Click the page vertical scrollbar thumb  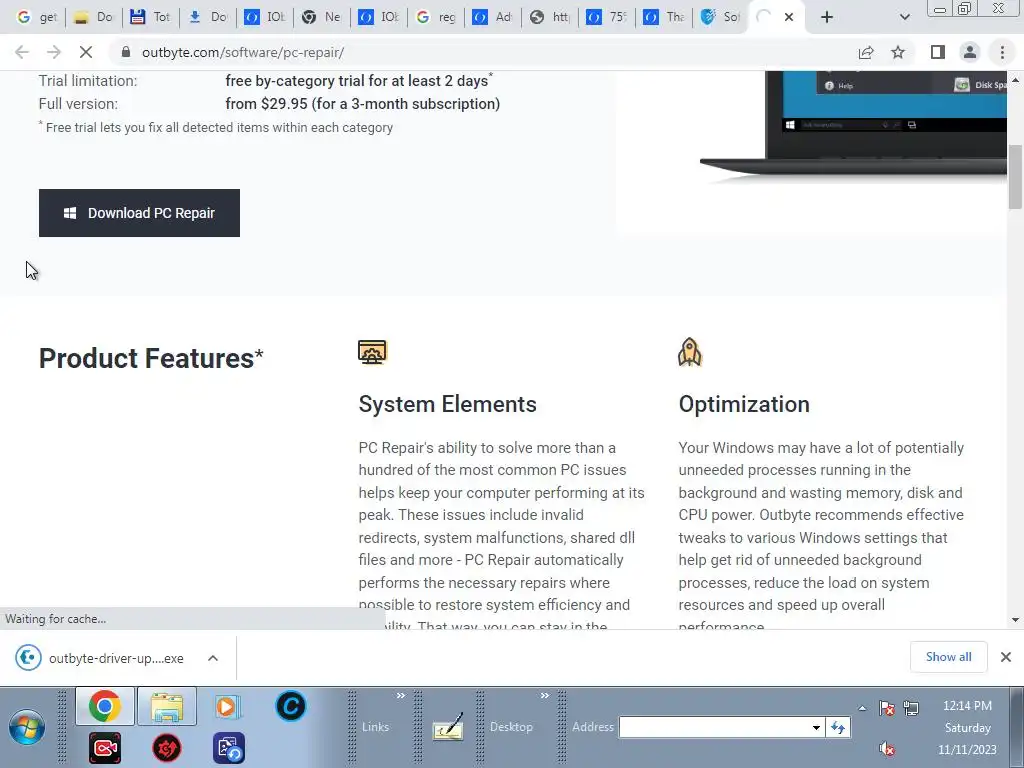(x=1015, y=176)
